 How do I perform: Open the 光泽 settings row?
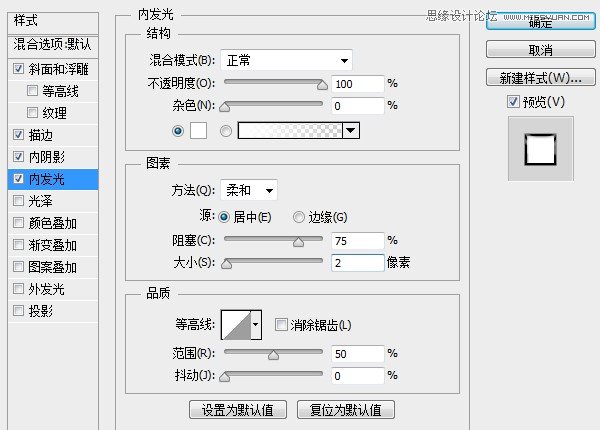[53, 201]
